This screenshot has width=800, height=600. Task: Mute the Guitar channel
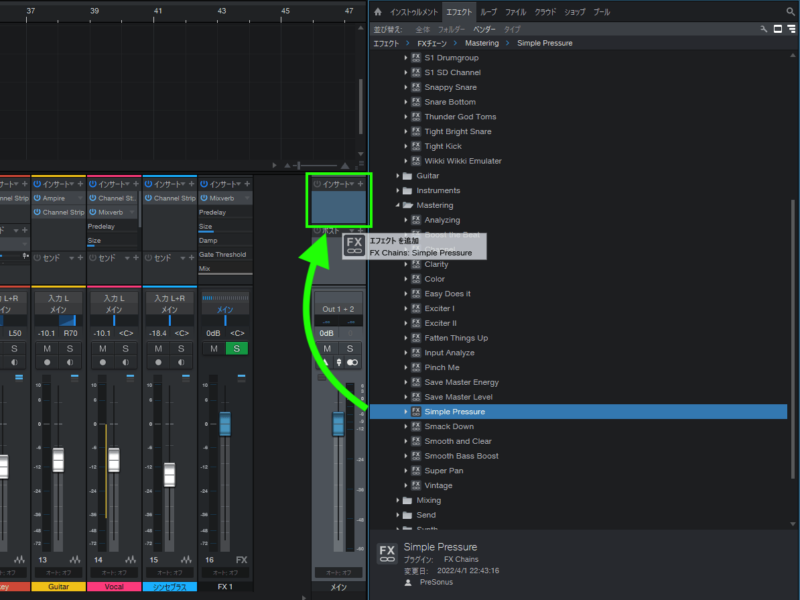(x=47, y=348)
